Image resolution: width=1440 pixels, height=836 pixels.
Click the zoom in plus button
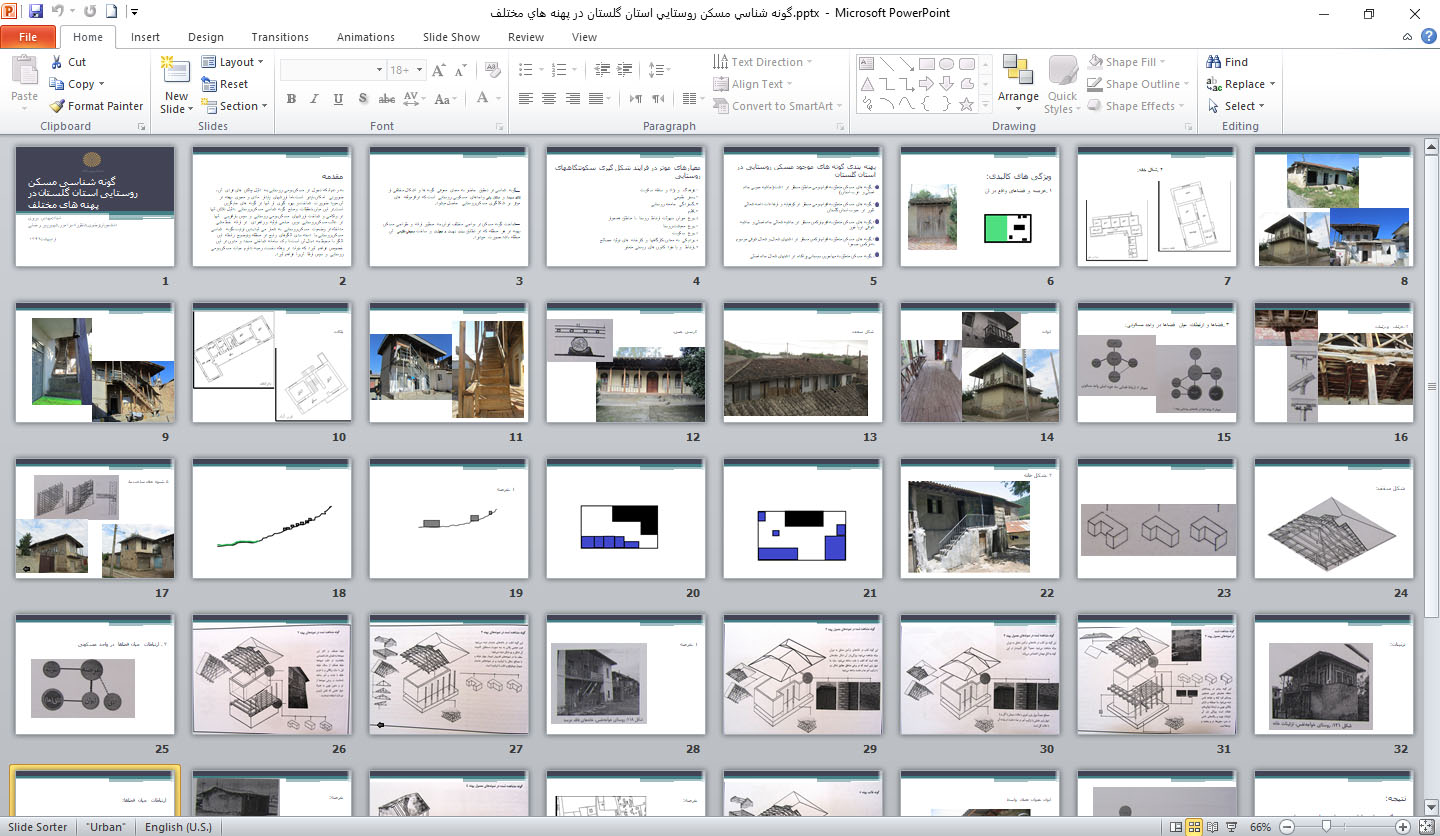[1403, 827]
